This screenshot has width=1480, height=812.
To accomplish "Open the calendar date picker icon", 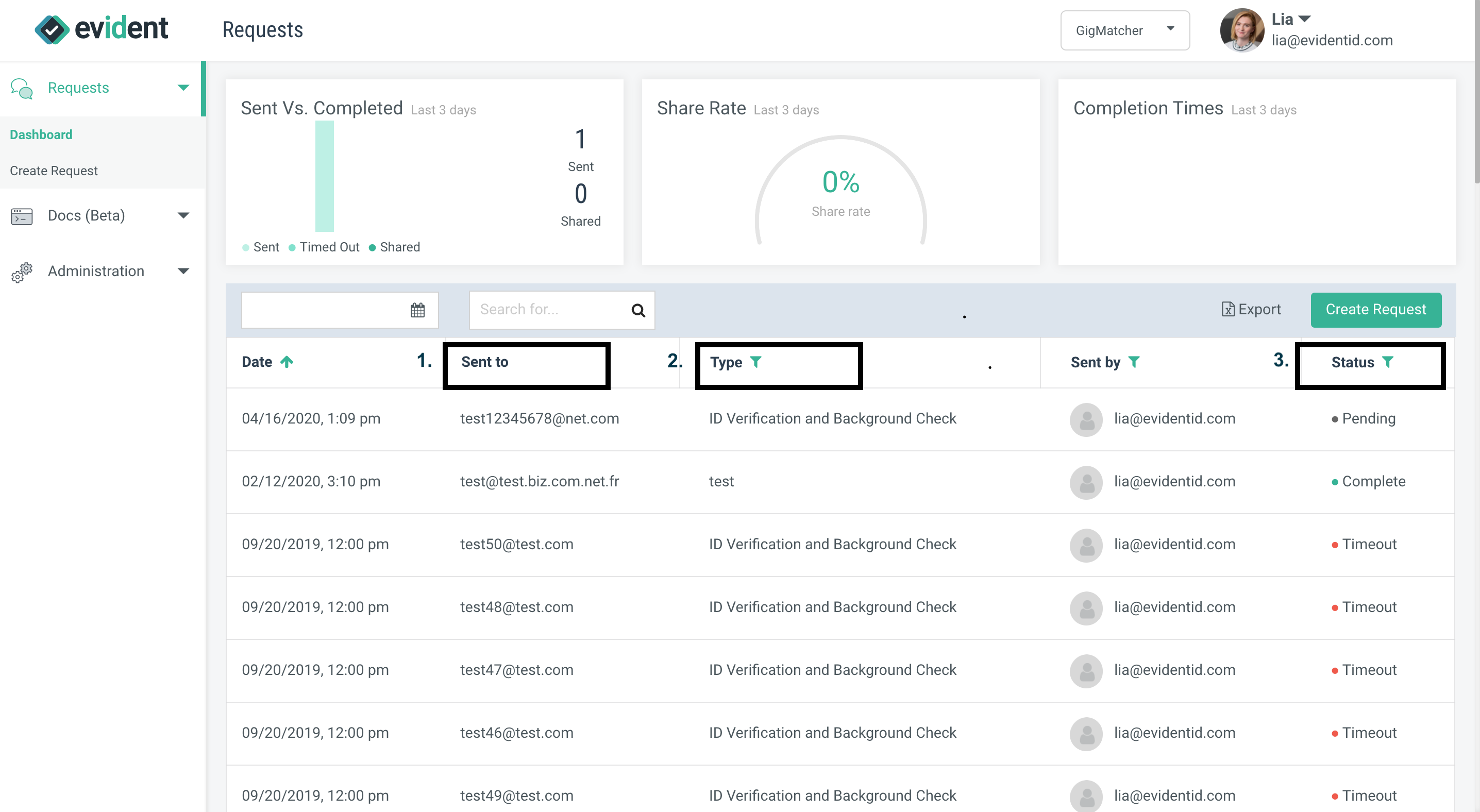I will [418, 310].
